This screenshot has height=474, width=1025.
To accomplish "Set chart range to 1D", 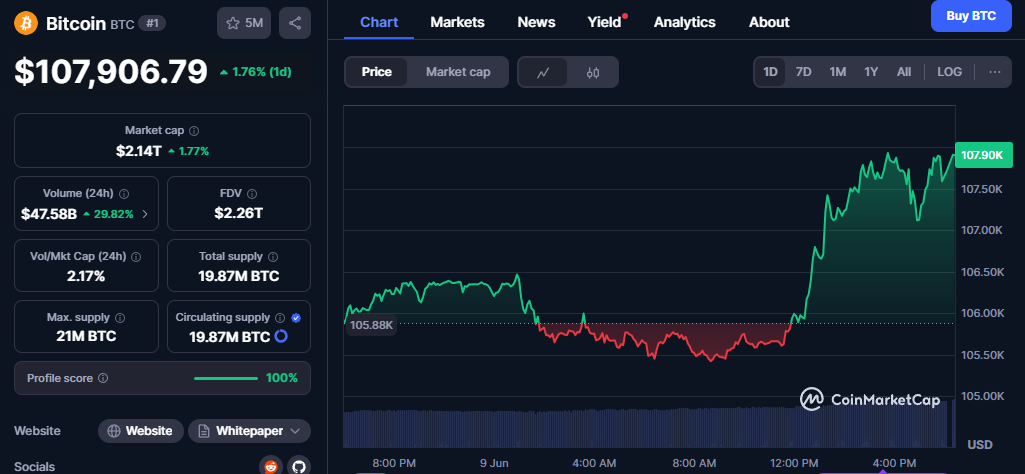I will pos(771,72).
